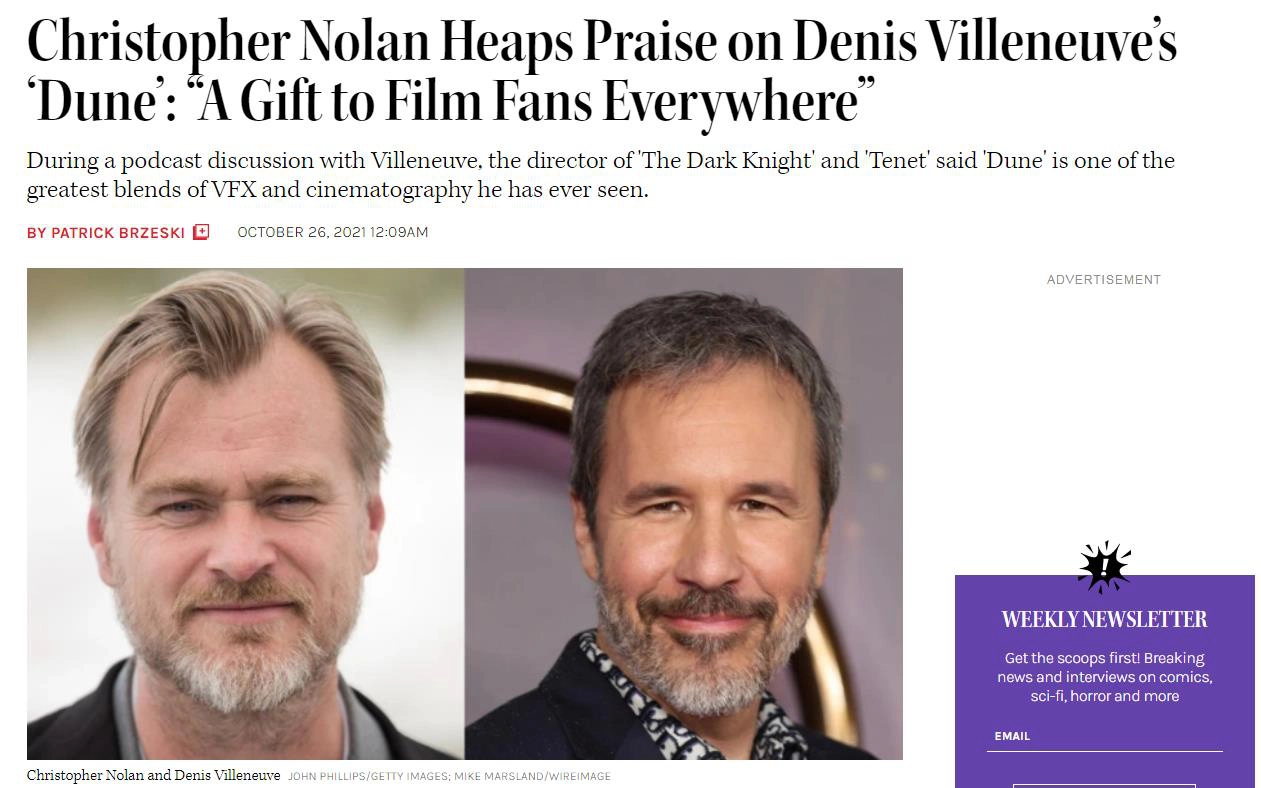The width and height of the screenshot is (1261, 788).
Task: Click the article headline about Nolan and Dune
Action: coord(600,70)
